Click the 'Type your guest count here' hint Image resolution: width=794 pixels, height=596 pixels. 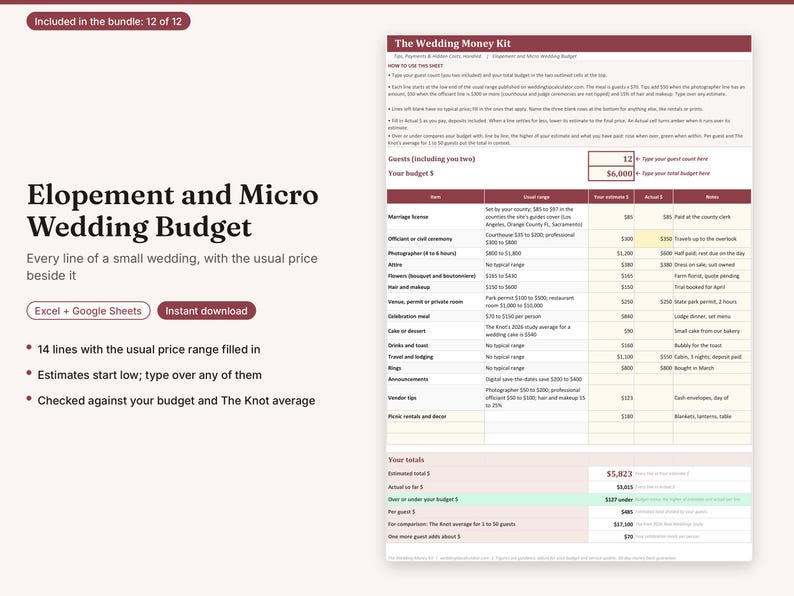[x=672, y=159]
